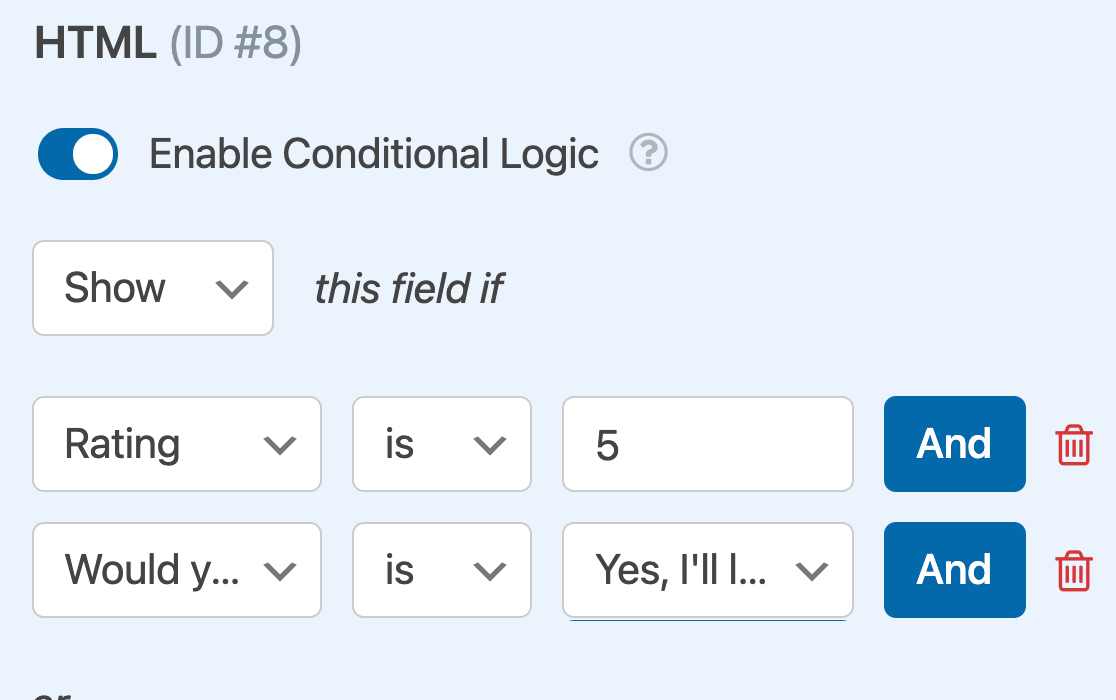Image resolution: width=1116 pixels, height=700 pixels.
Task: Delete the 'Would y...' rule with trash icon
Action: click(1074, 570)
